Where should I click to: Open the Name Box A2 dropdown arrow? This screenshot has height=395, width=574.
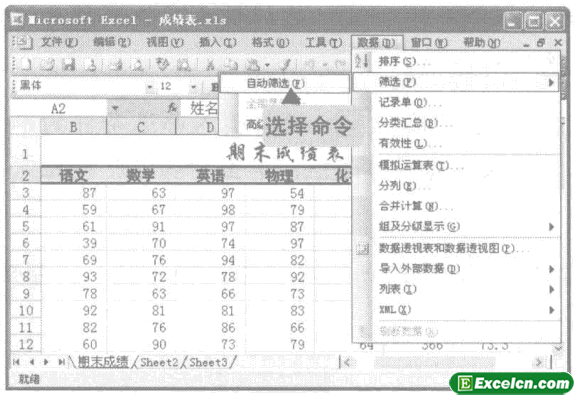pos(115,108)
